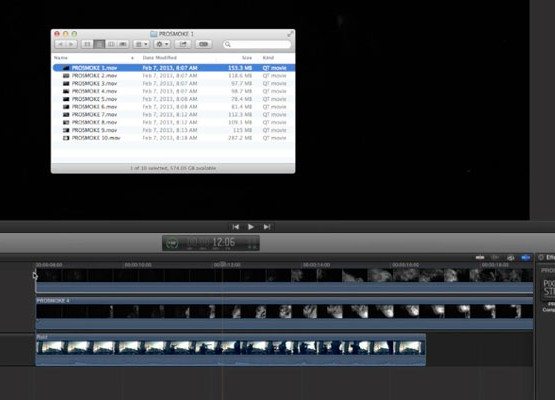Click the Finder share button
The width and height of the screenshot is (555, 400).
(x=183, y=44)
